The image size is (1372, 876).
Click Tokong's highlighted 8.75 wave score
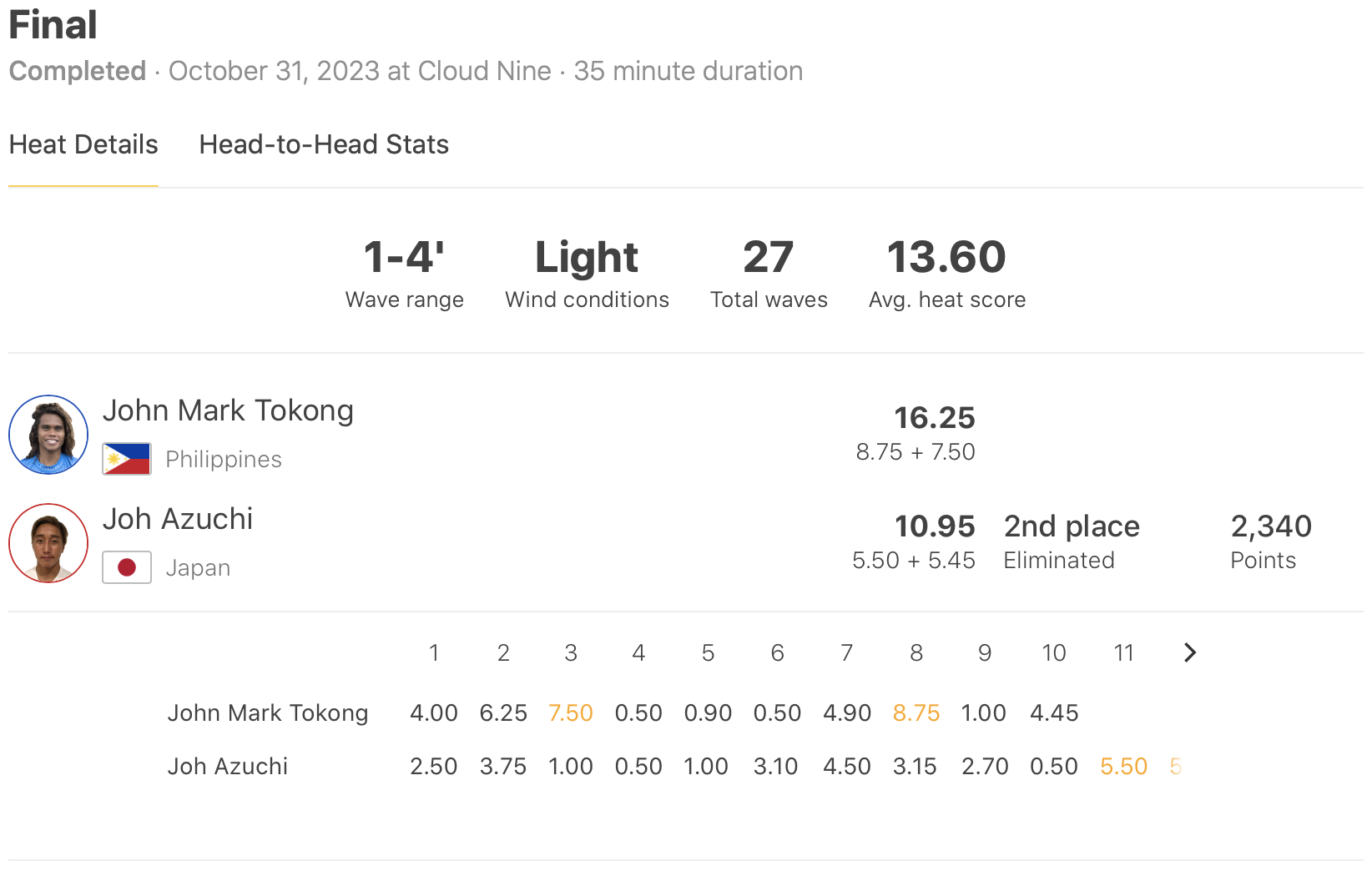coord(916,713)
